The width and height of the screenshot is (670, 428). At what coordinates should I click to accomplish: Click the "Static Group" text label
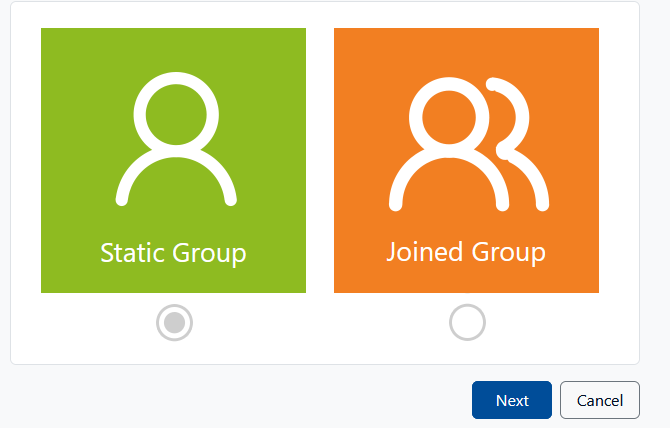(173, 252)
